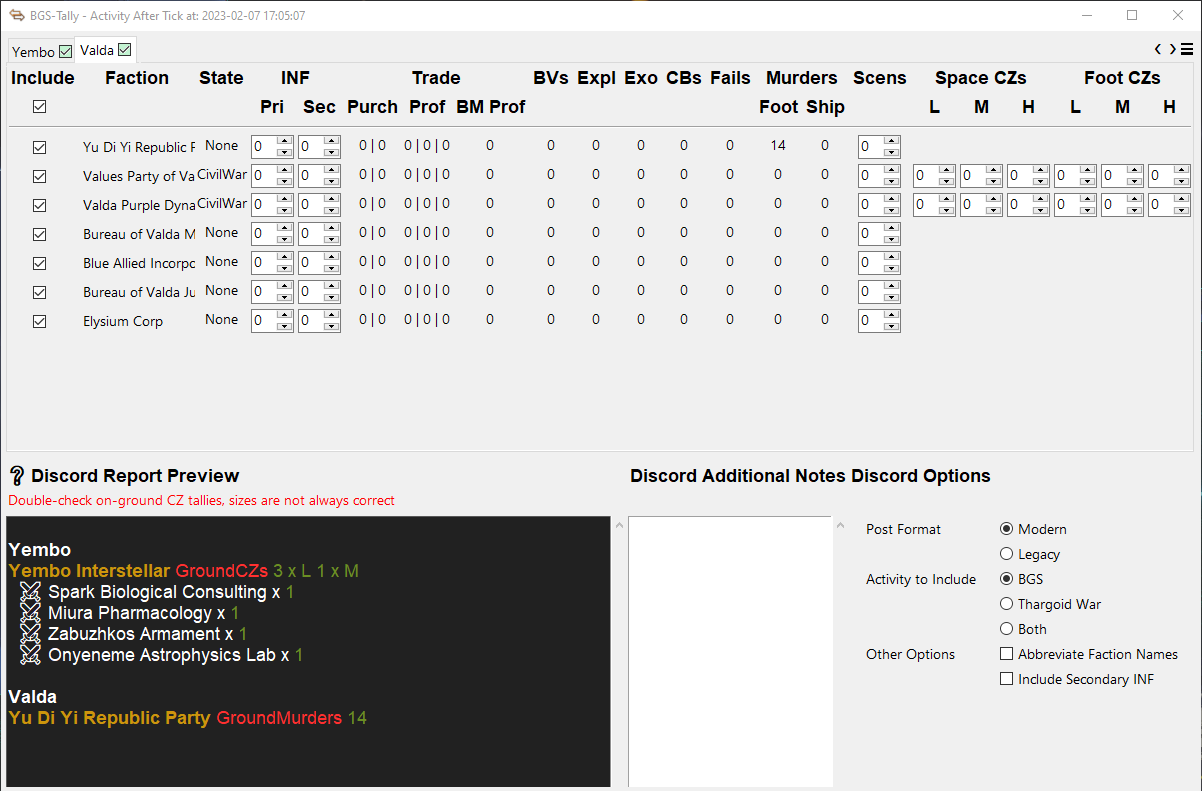Image resolution: width=1202 pixels, height=791 pixels.
Task: Enable Abbreviate Faction Names
Action: 1006,653
